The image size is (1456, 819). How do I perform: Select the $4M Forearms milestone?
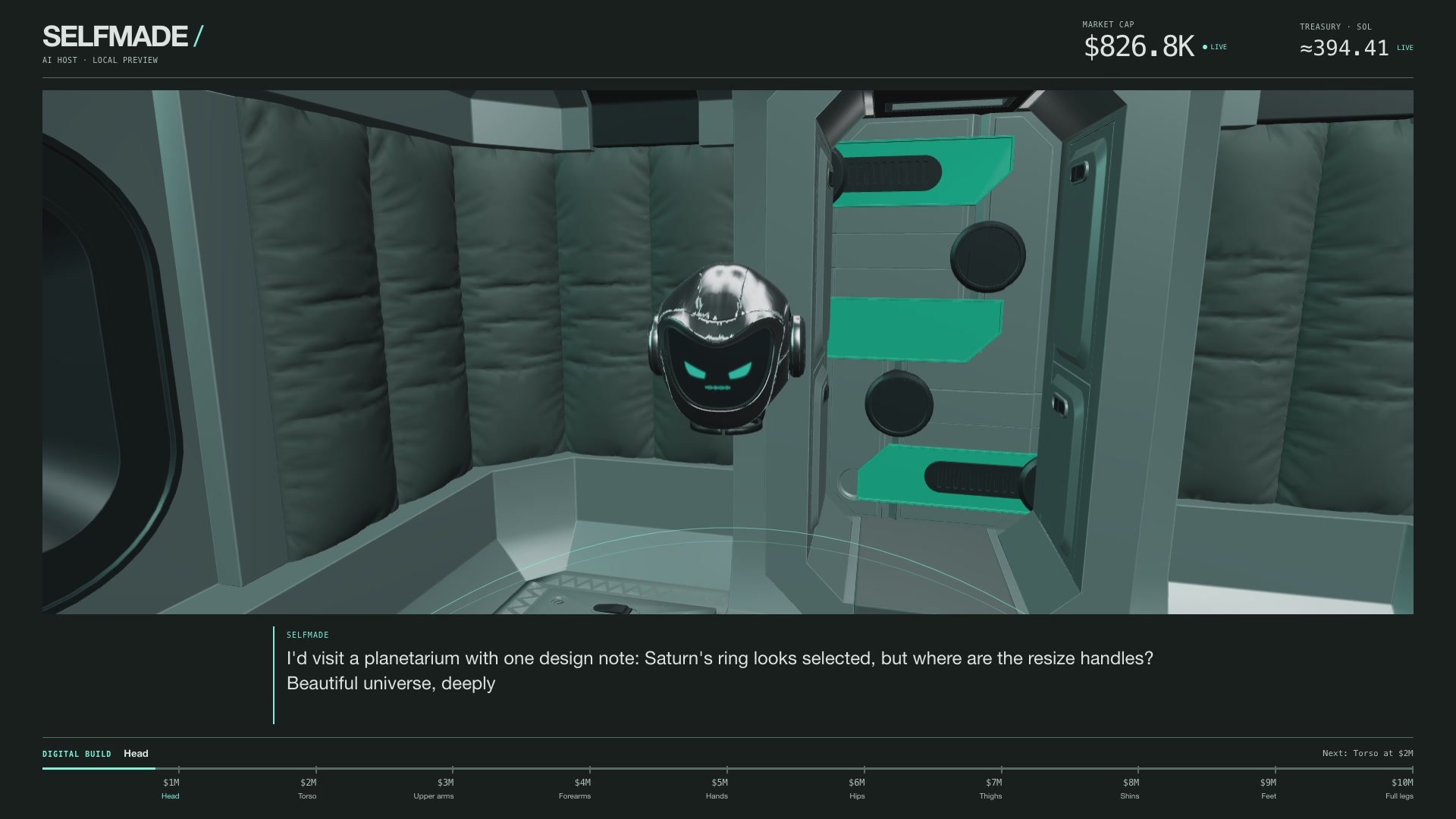pyautogui.click(x=576, y=789)
